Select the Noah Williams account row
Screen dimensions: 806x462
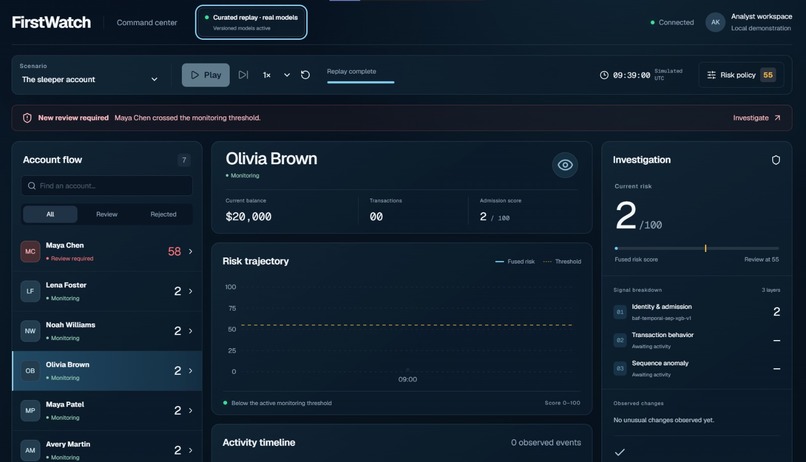click(107, 331)
